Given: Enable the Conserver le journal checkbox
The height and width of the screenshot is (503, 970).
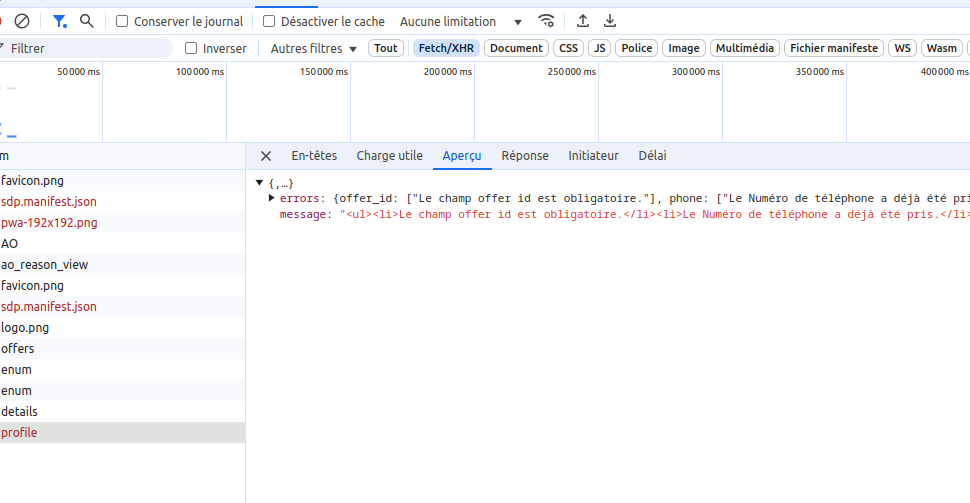Looking at the screenshot, I should [122, 21].
